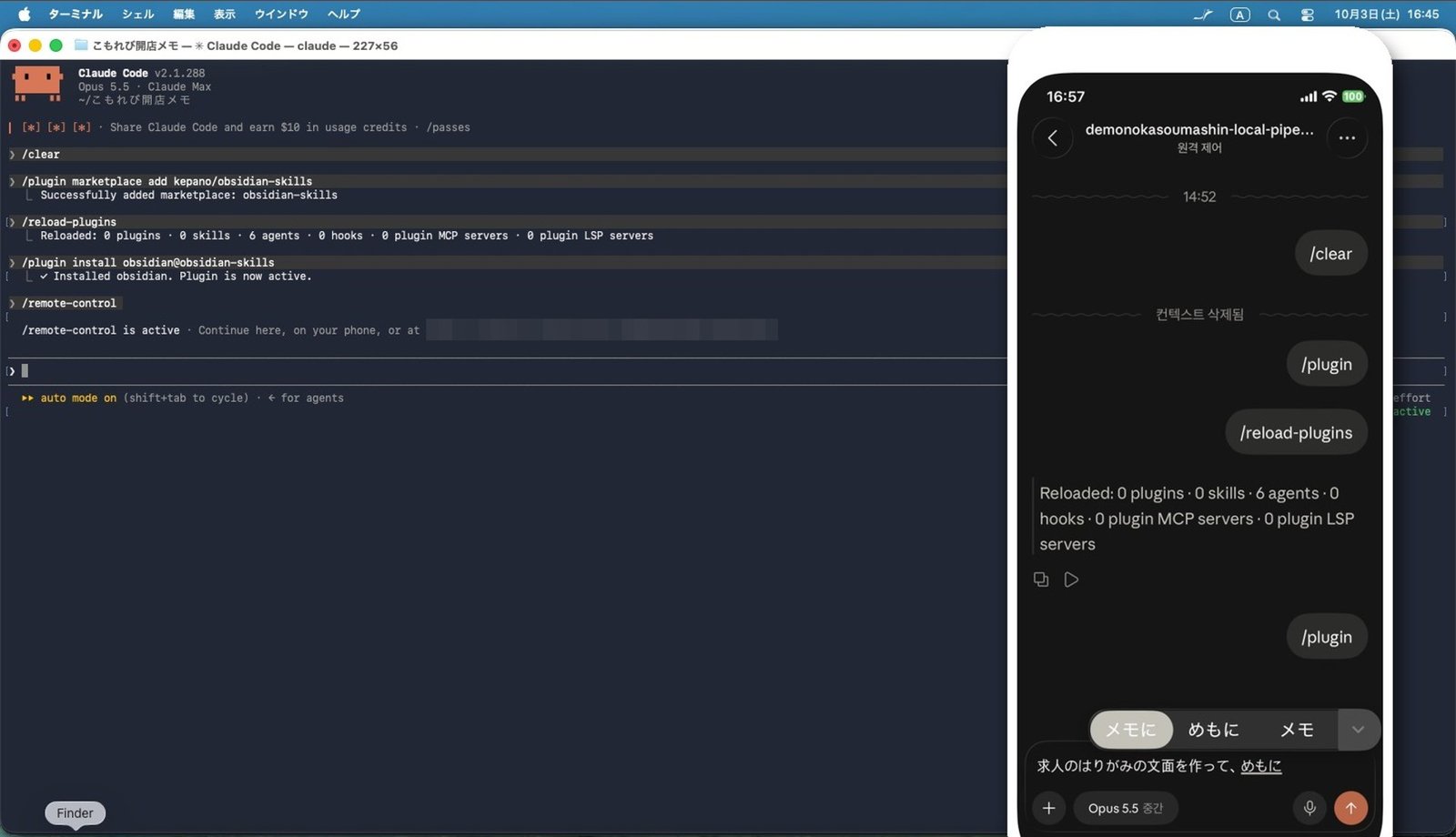
Task: Click the input source A icon
Action: (1239, 15)
